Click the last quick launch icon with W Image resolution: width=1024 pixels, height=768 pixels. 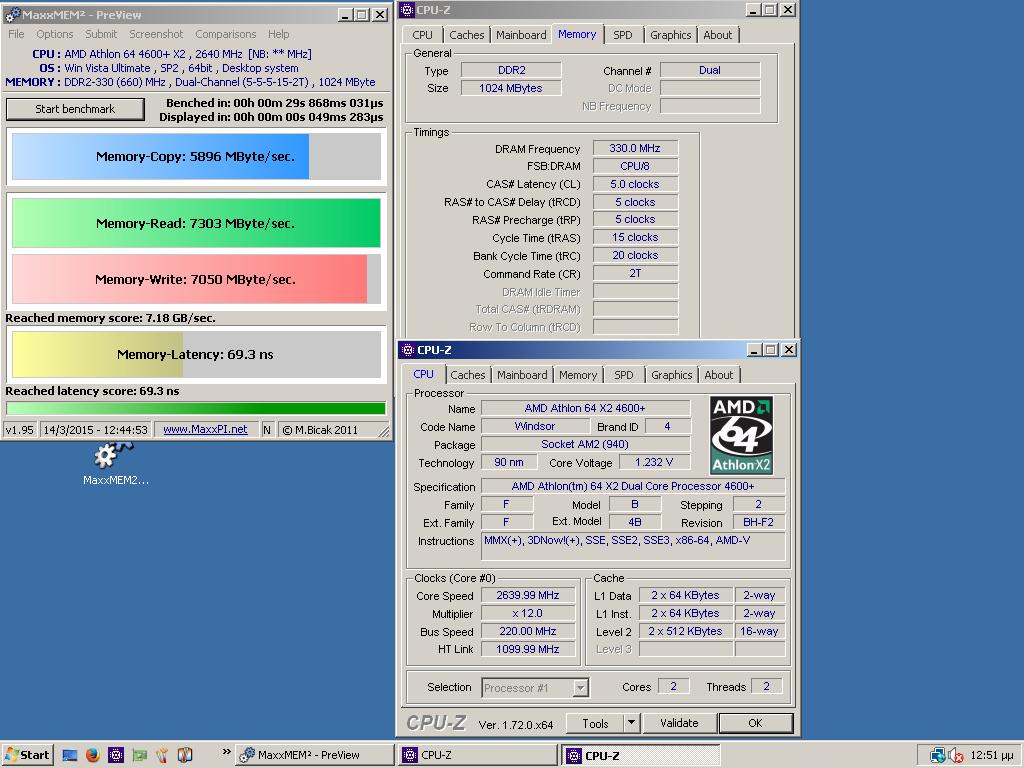tap(185, 755)
